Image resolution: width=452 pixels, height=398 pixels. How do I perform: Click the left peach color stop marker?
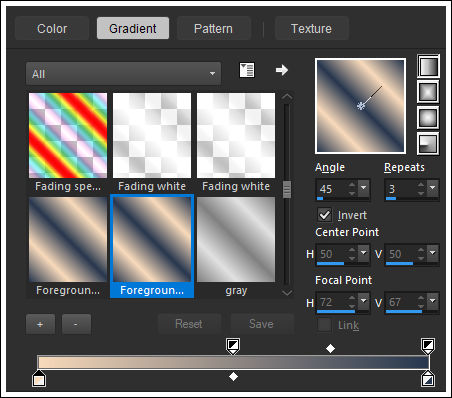coord(39,379)
